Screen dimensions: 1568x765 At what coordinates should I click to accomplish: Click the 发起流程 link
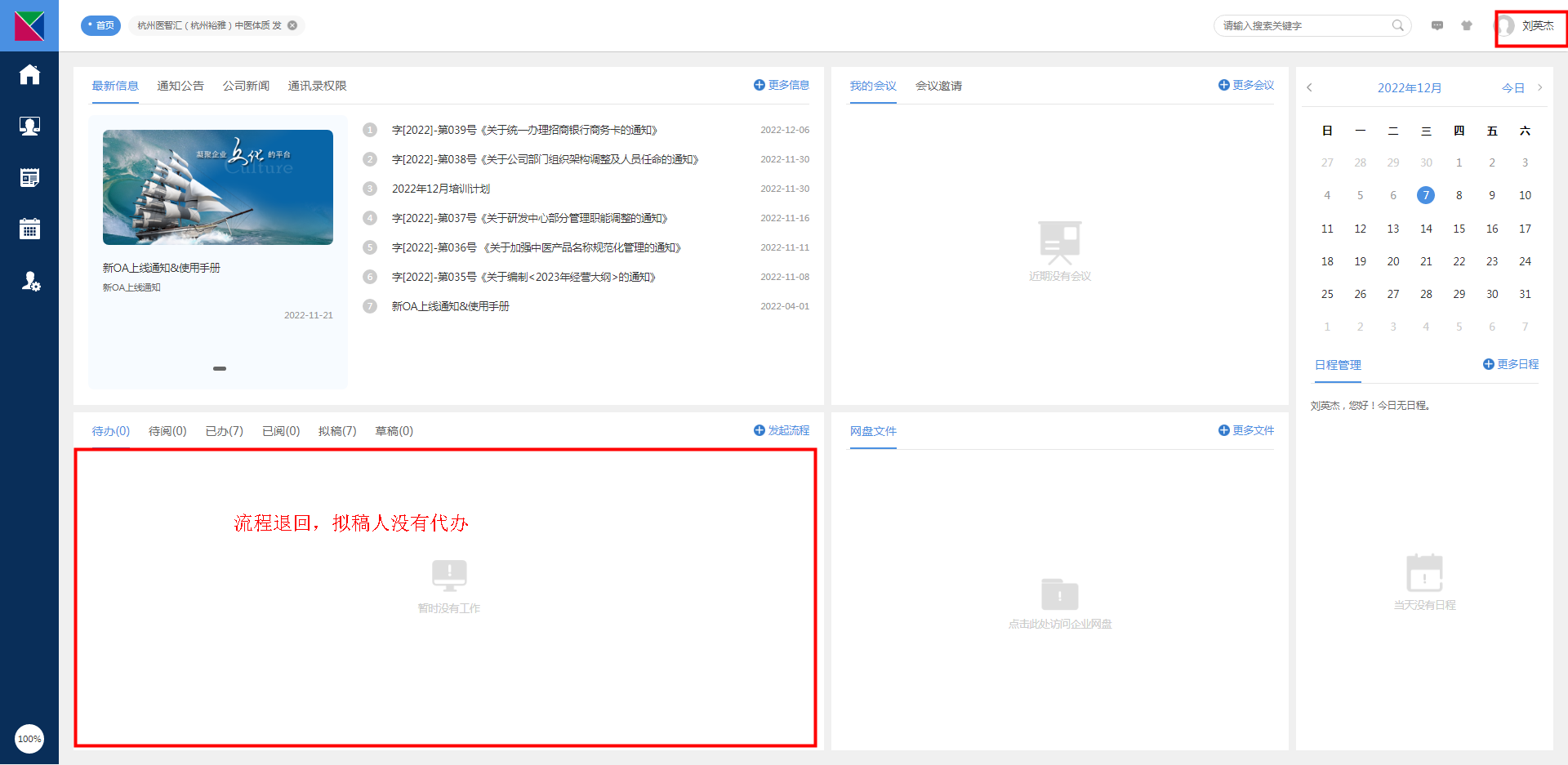coord(782,430)
